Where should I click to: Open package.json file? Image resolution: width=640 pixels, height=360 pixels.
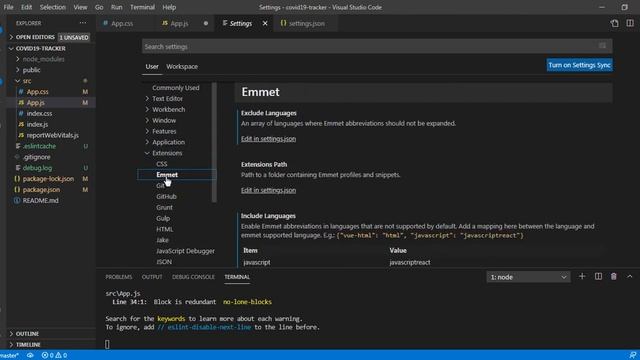point(41,190)
